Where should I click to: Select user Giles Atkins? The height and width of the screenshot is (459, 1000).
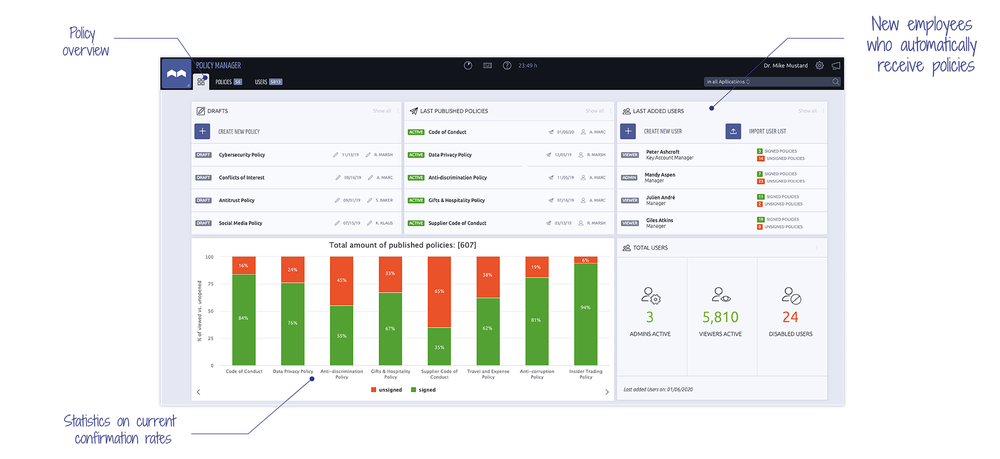(x=722, y=223)
